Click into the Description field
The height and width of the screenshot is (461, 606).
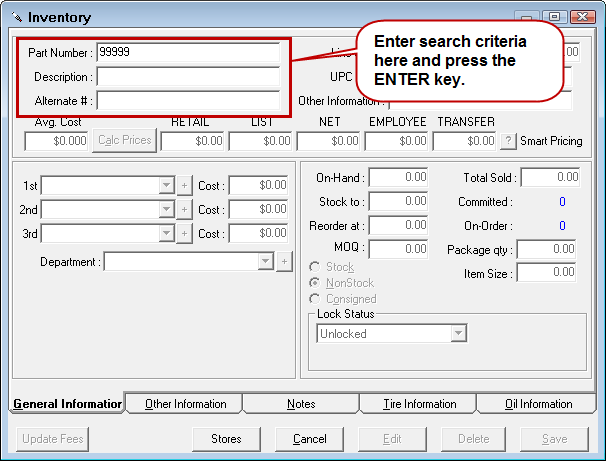188,77
